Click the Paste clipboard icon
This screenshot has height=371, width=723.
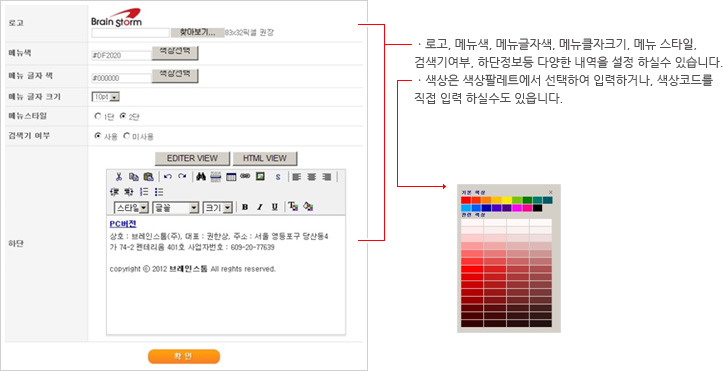tap(148, 177)
